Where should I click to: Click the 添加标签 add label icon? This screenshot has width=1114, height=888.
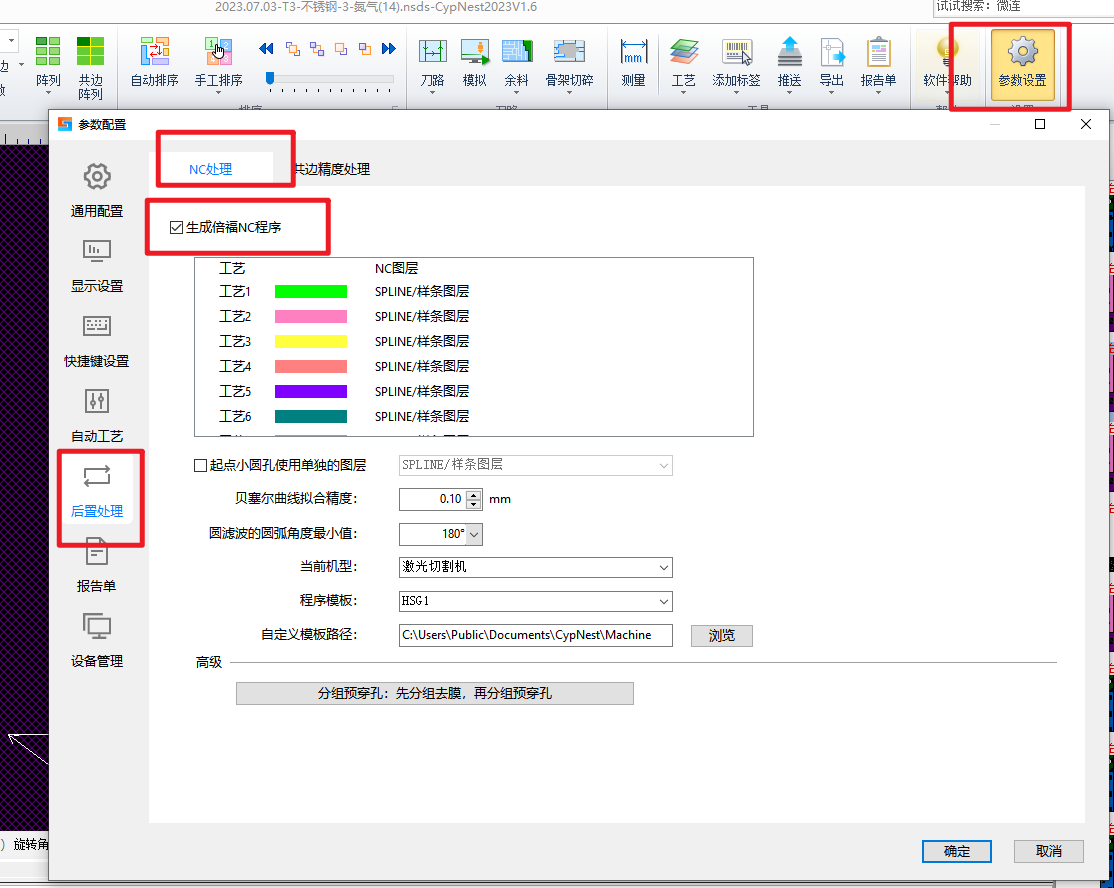pyautogui.click(x=736, y=53)
